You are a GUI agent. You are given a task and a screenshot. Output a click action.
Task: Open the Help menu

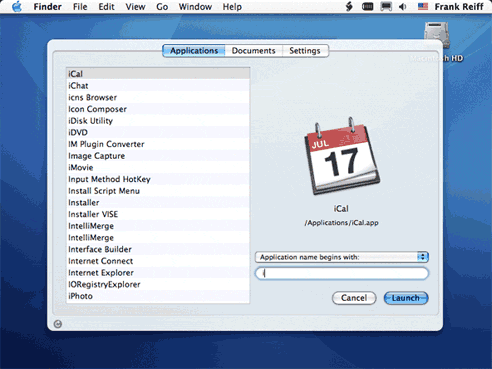(232, 7)
